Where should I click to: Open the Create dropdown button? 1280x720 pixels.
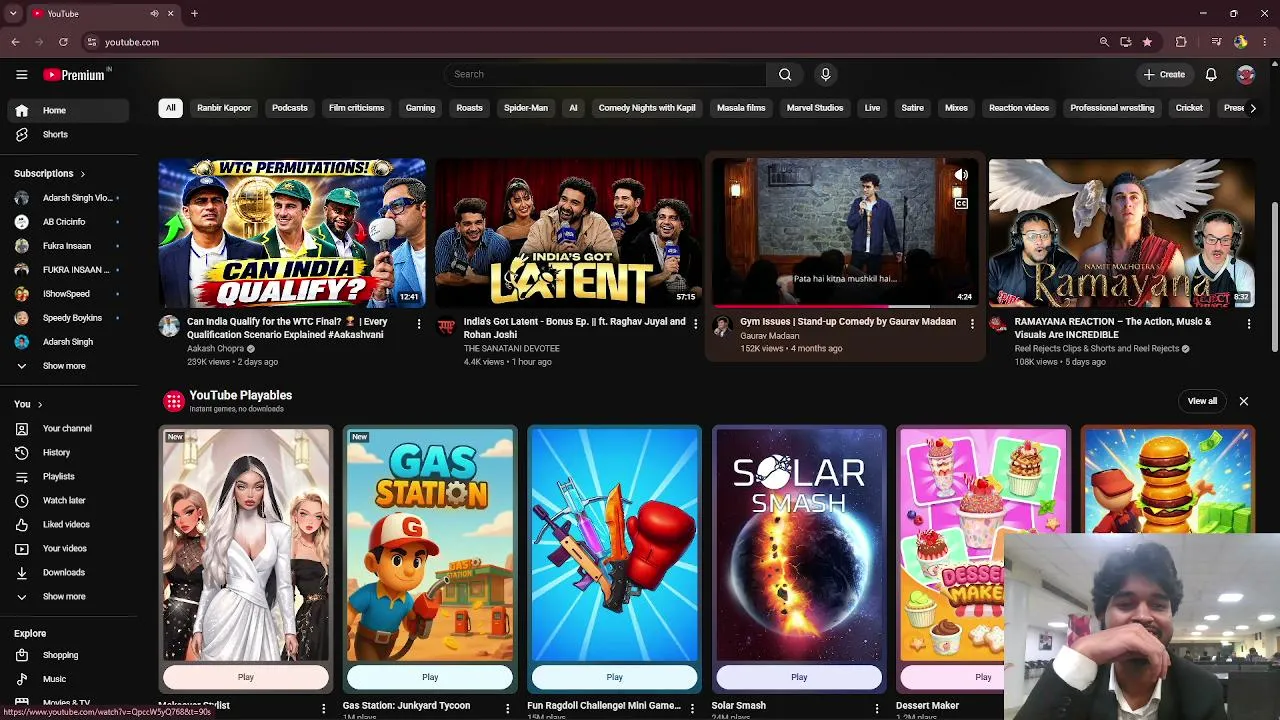click(x=1164, y=74)
